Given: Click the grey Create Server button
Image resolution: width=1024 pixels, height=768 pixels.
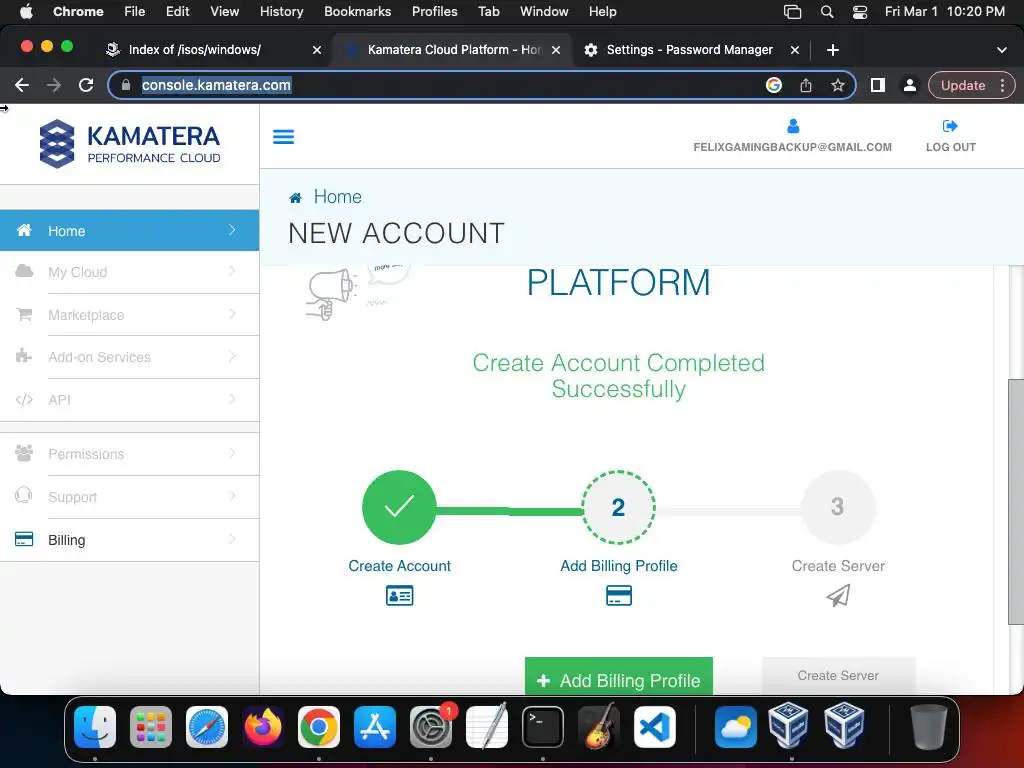Looking at the screenshot, I should point(838,676).
